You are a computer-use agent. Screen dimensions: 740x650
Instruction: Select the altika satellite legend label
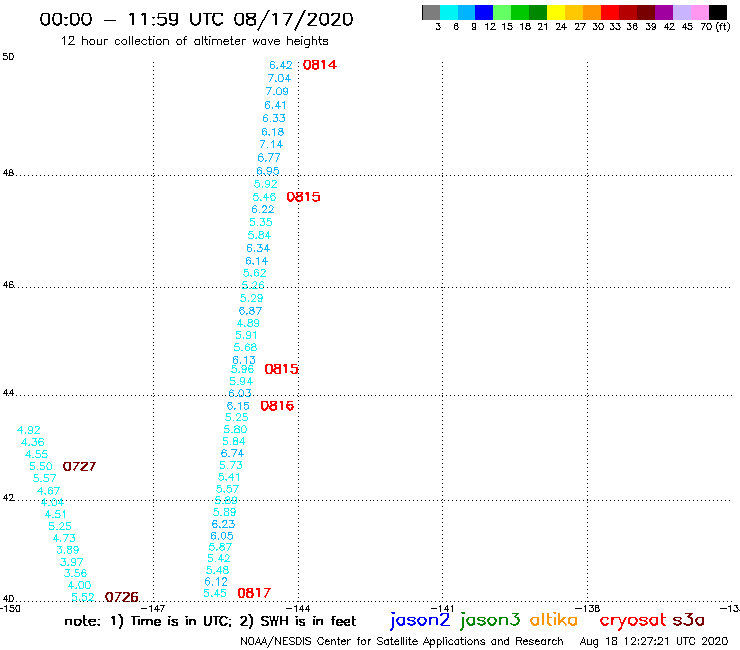(553, 620)
